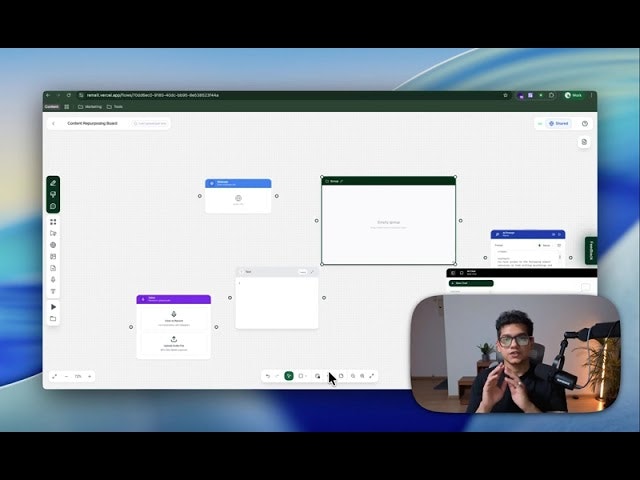Click the Shared button
This screenshot has height=480, width=640.
[x=559, y=123]
